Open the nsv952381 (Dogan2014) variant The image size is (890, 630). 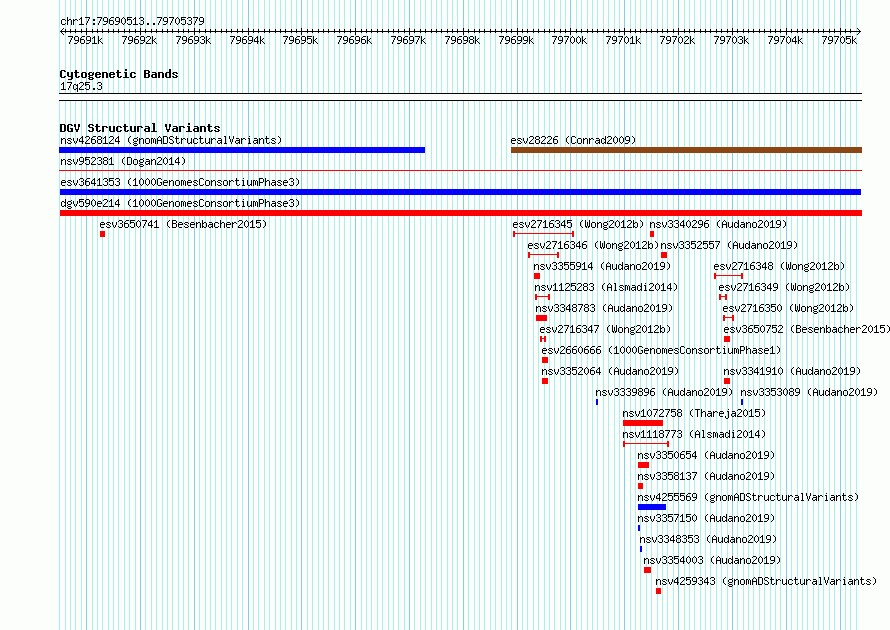(123, 161)
